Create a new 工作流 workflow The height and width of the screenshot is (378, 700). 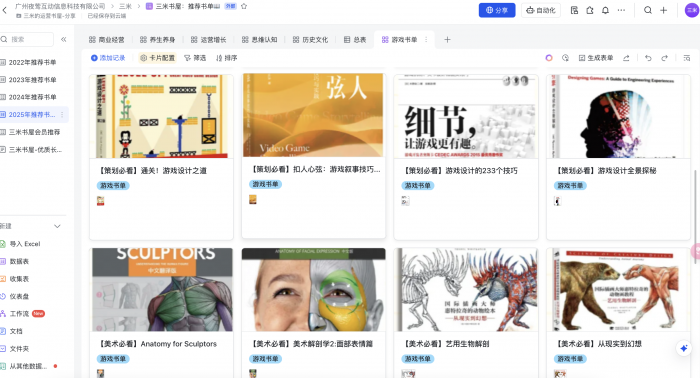click(x=19, y=314)
